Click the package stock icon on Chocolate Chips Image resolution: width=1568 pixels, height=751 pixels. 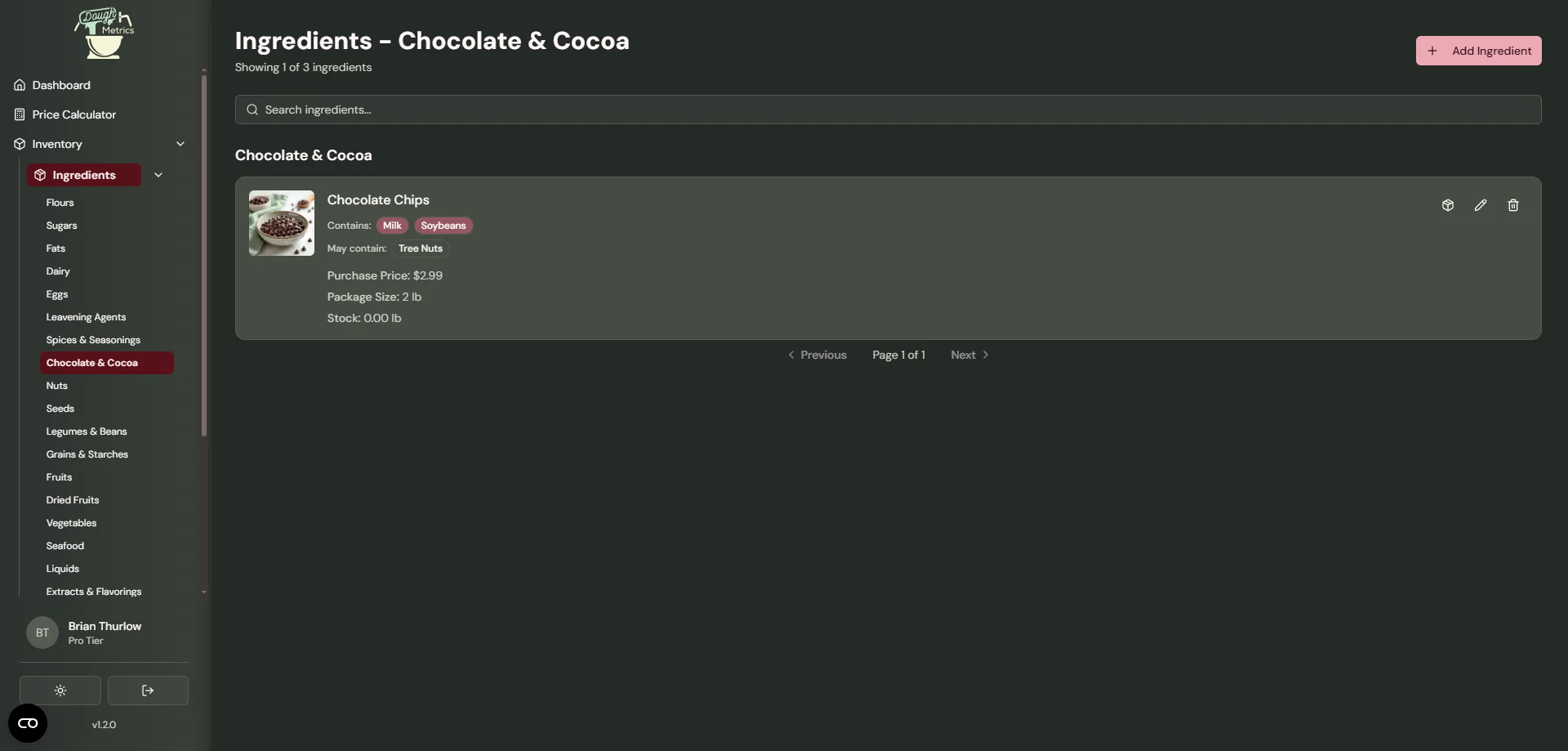pyautogui.click(x=1447, y=205)
